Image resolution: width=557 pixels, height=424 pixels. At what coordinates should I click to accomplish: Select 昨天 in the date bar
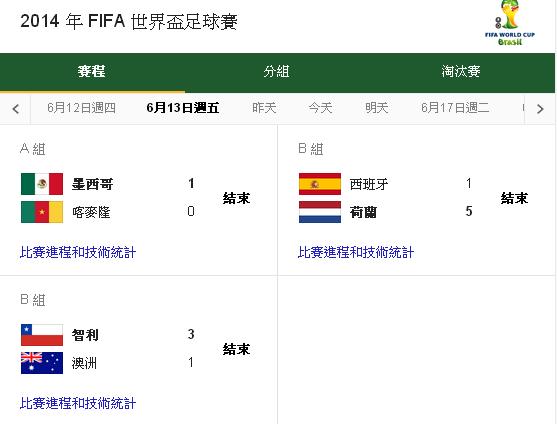264,108
